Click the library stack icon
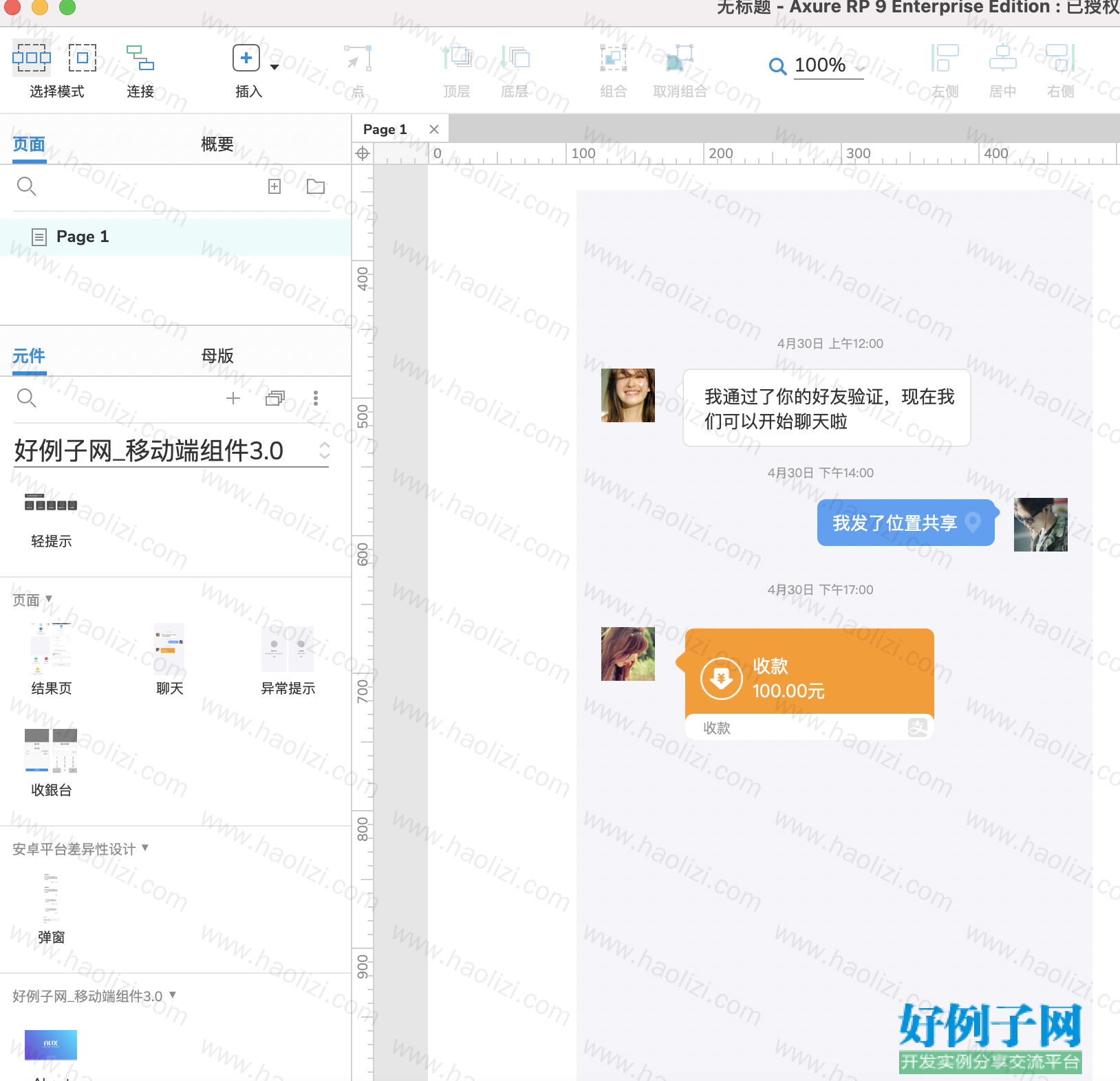This screenshot has height=1081, width=1120. tap(275, 398)
